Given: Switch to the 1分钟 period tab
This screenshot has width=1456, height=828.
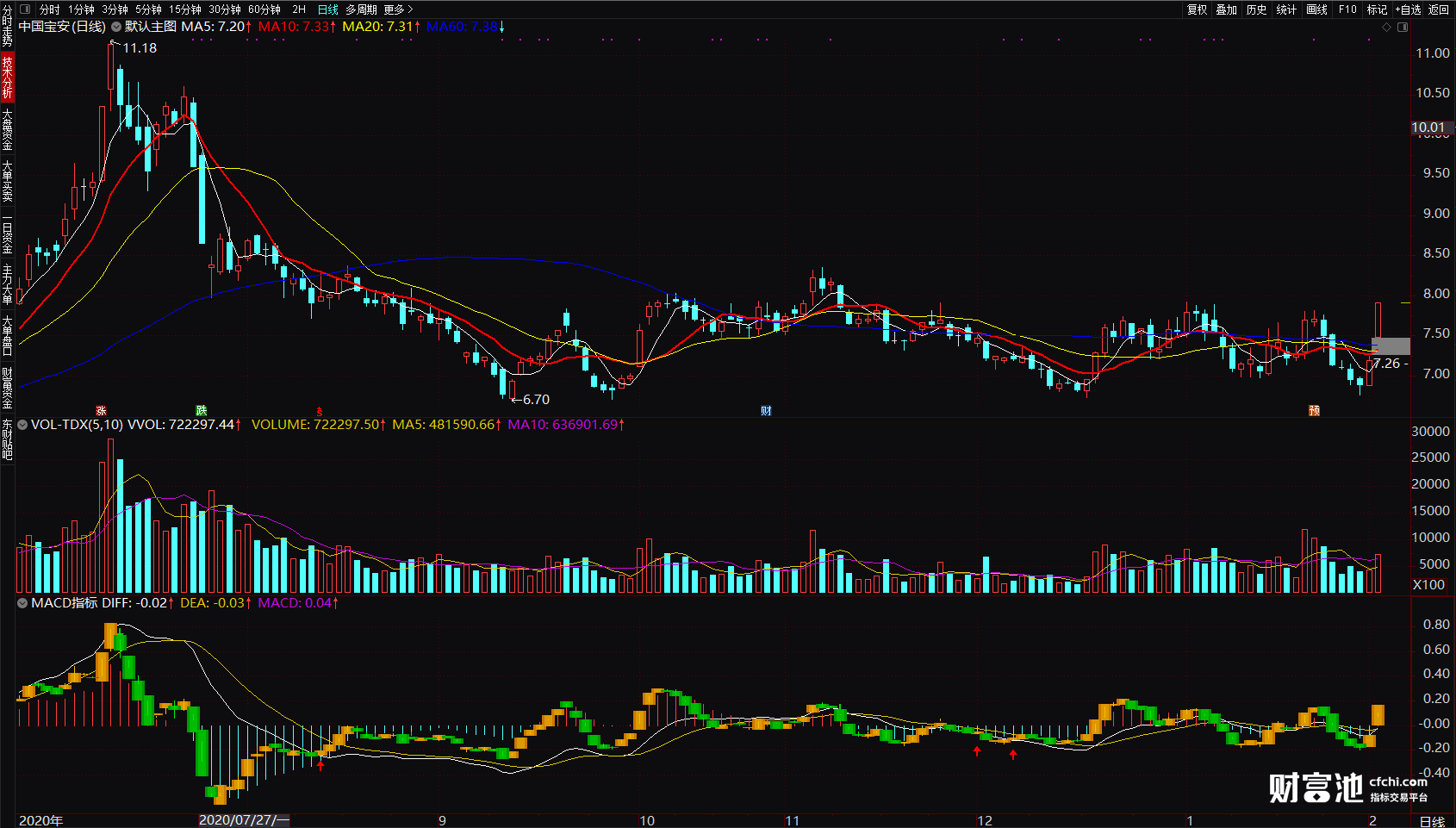Looking at the screenshot, I should [x=81, y=9].
